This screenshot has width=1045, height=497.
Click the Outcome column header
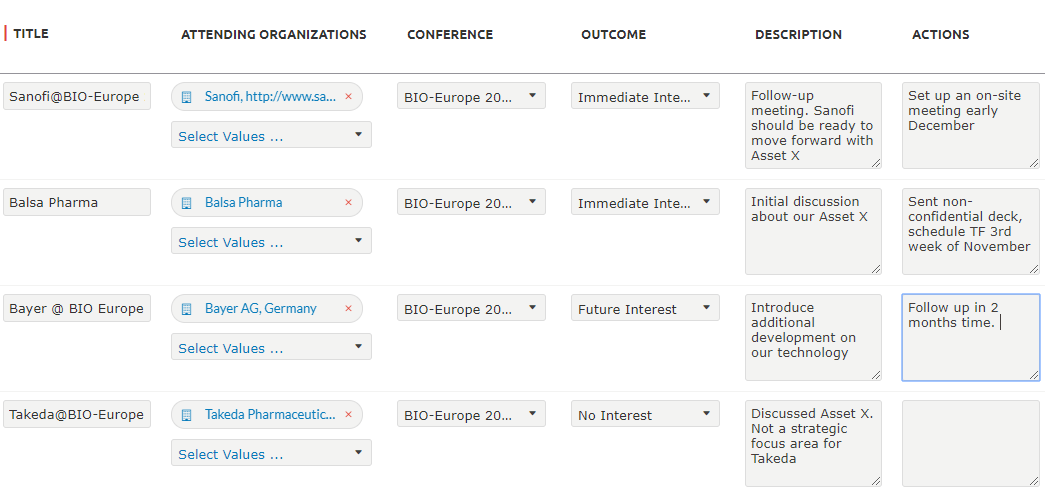point(613,35)
